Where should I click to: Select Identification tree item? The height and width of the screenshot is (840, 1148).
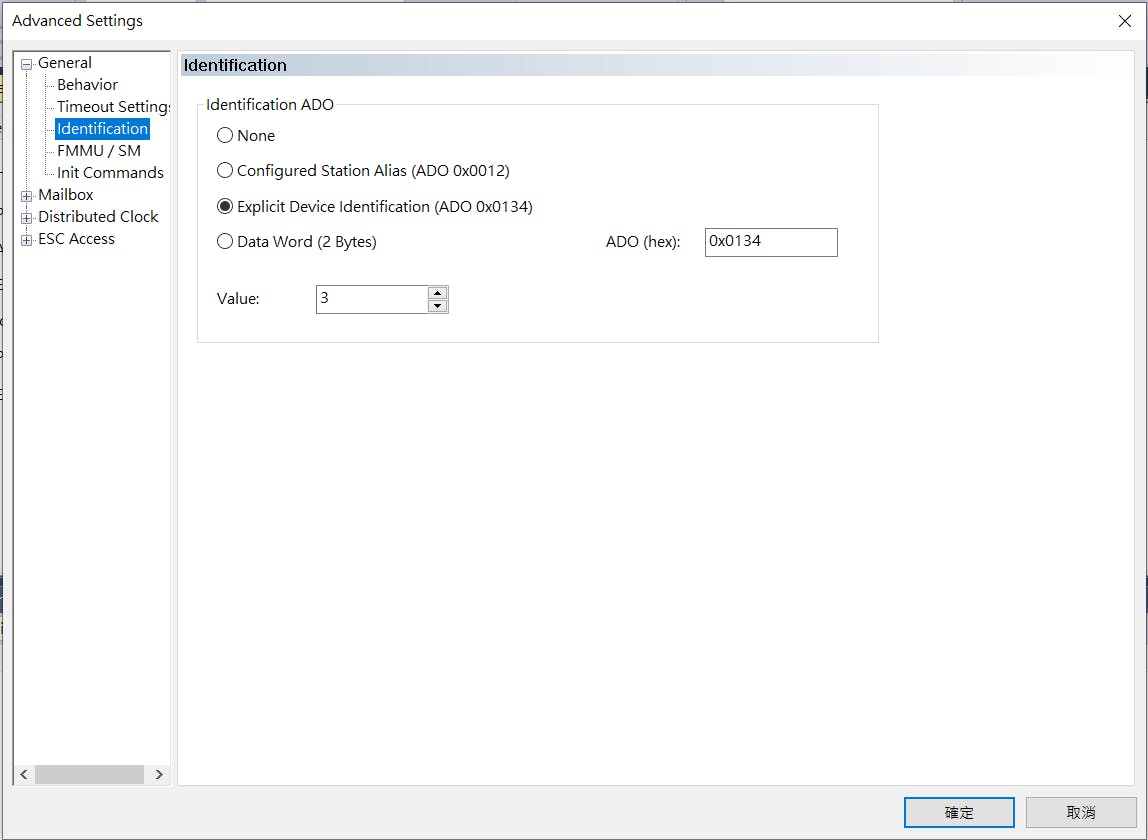pos(102,129)
